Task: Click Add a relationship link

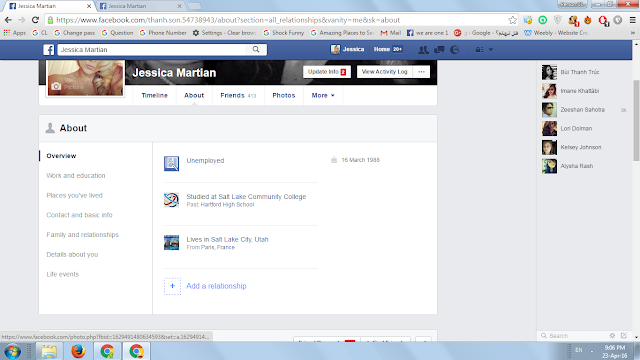Action: (x=216, y=286)
